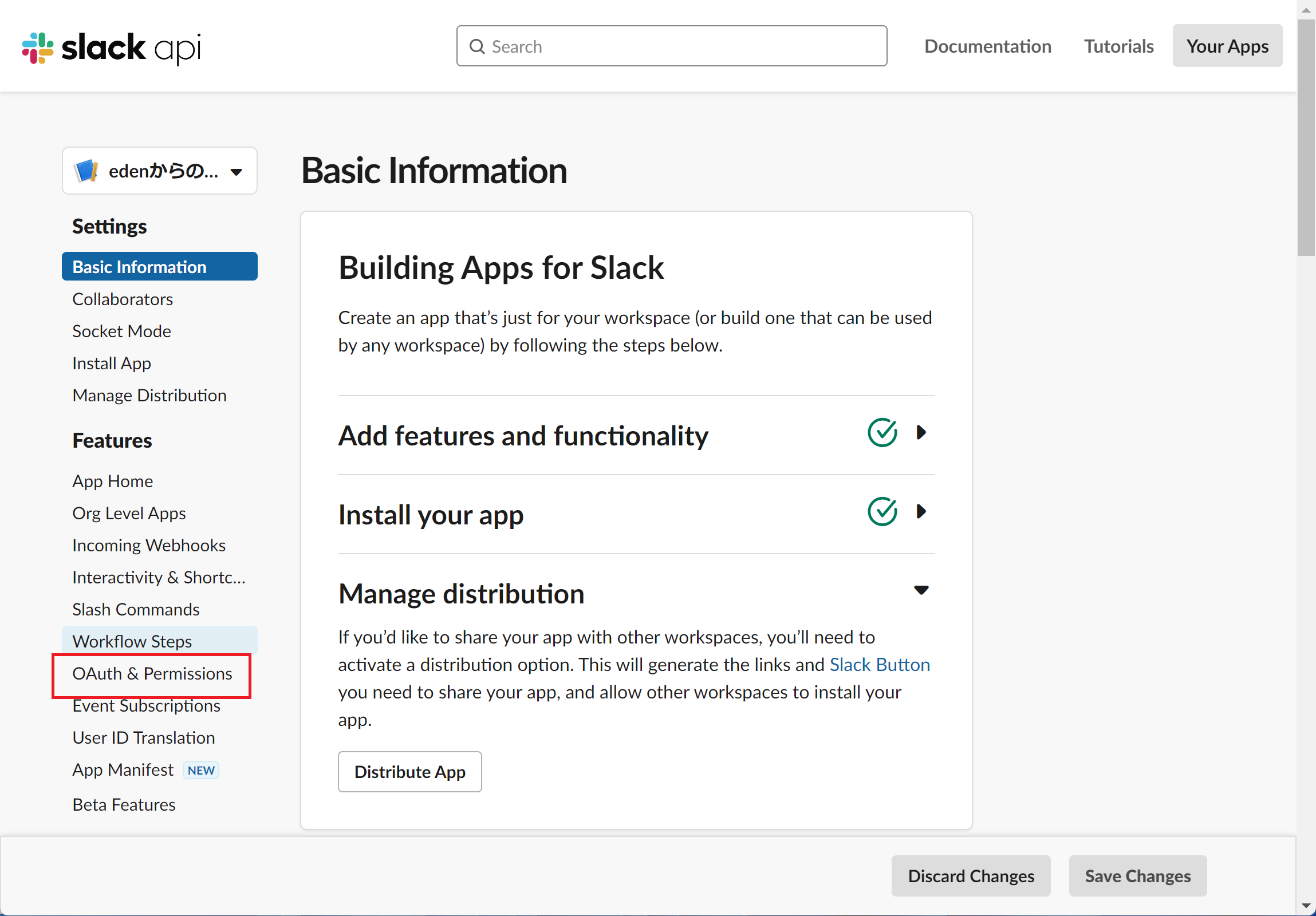The height and width of the screenshot is (916, 1316).
Task: Open the Documentation menu
Action: (x=988, y=46)
